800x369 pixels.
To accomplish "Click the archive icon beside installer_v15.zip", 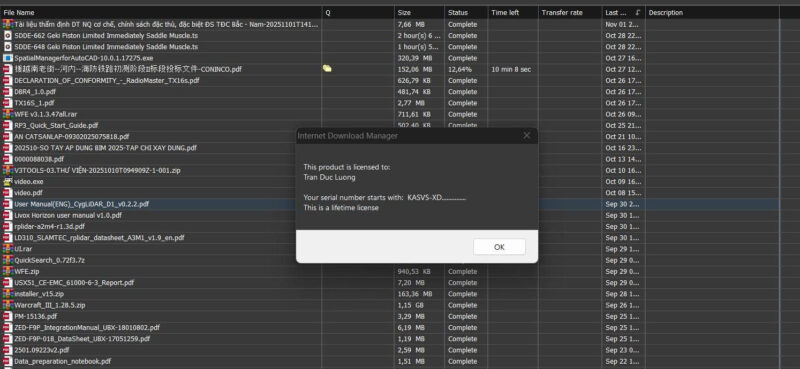I will coord(8,294).
